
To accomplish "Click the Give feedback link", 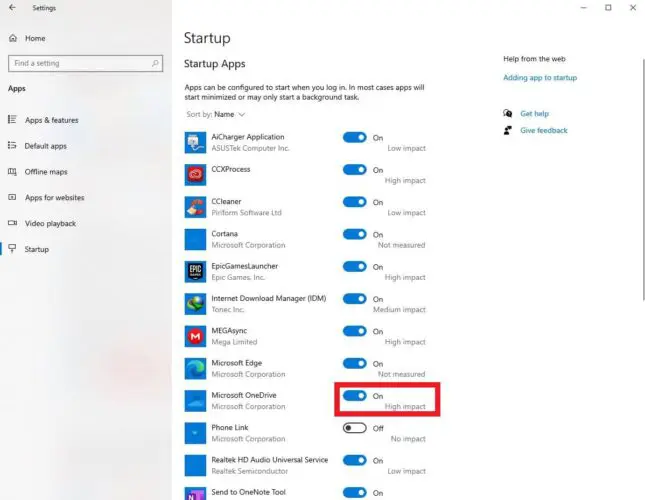I will [544, 130].
